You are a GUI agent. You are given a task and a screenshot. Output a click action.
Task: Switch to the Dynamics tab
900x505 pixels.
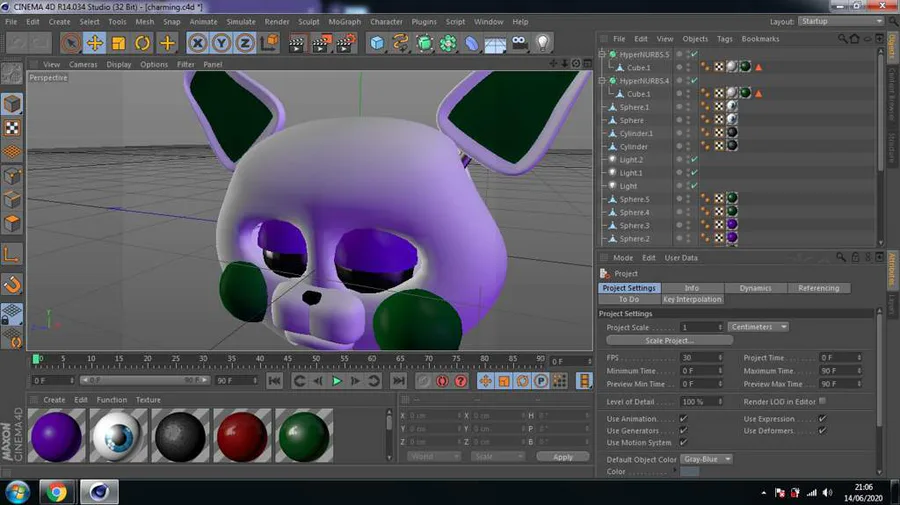tap(755, 288)
